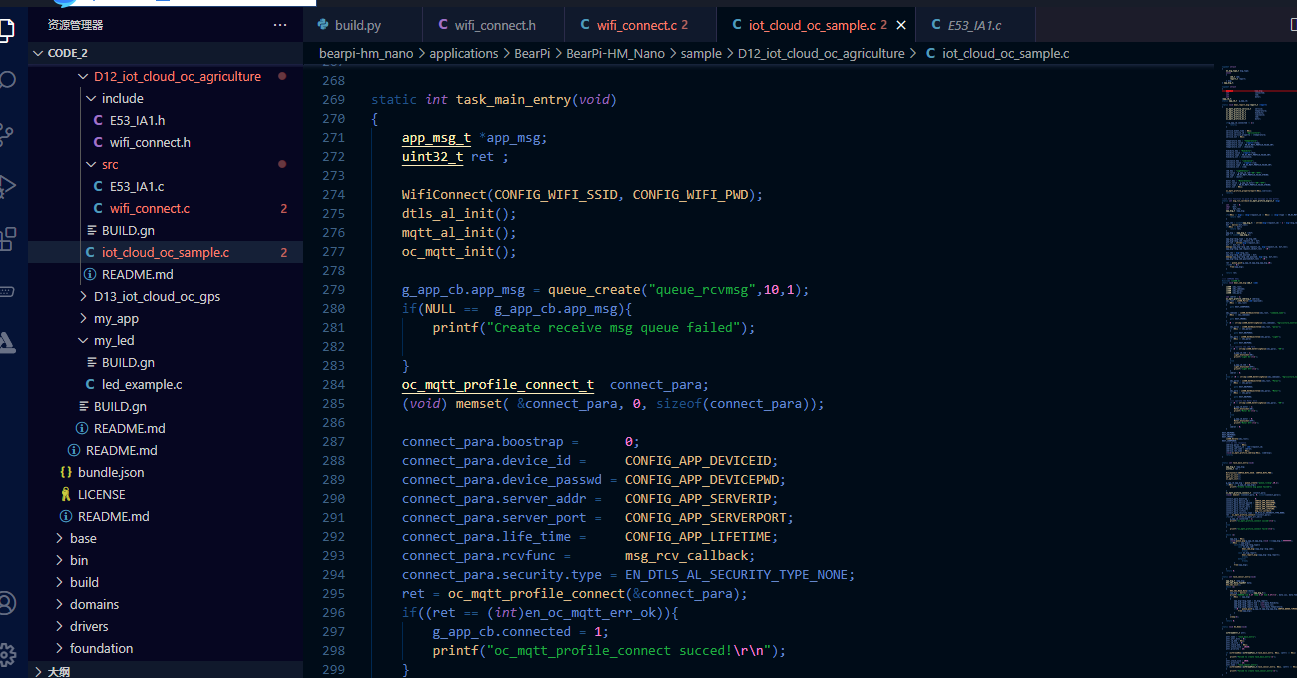
Task: Expand the drivers folder
Action: pos(165,626)
